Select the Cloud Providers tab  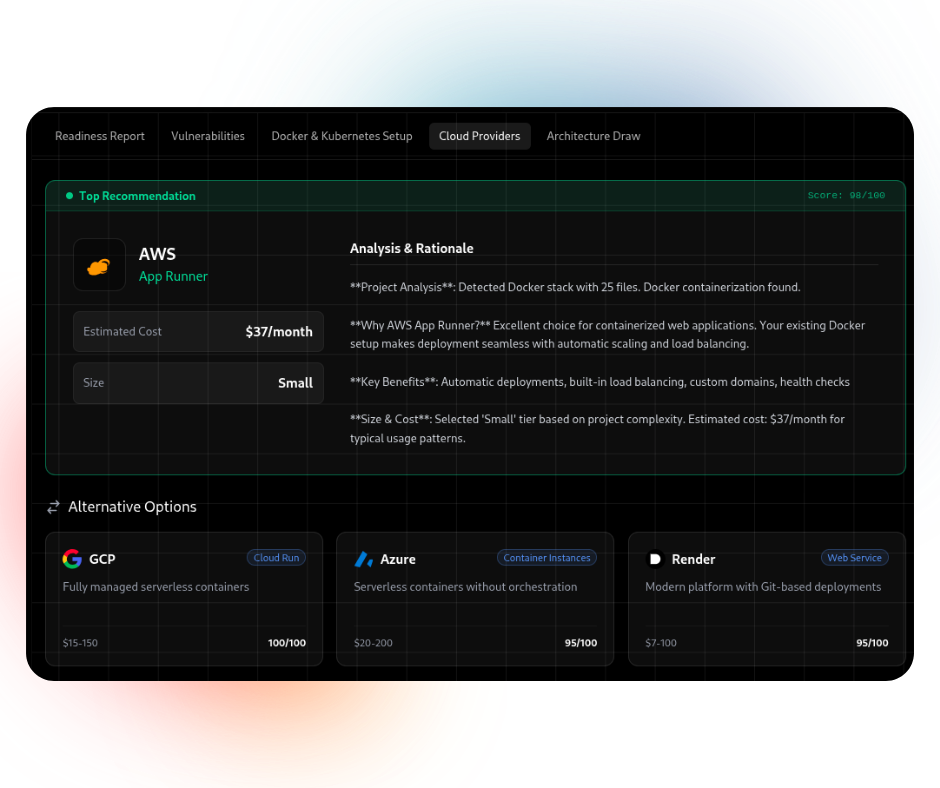[x=479, y=136]
